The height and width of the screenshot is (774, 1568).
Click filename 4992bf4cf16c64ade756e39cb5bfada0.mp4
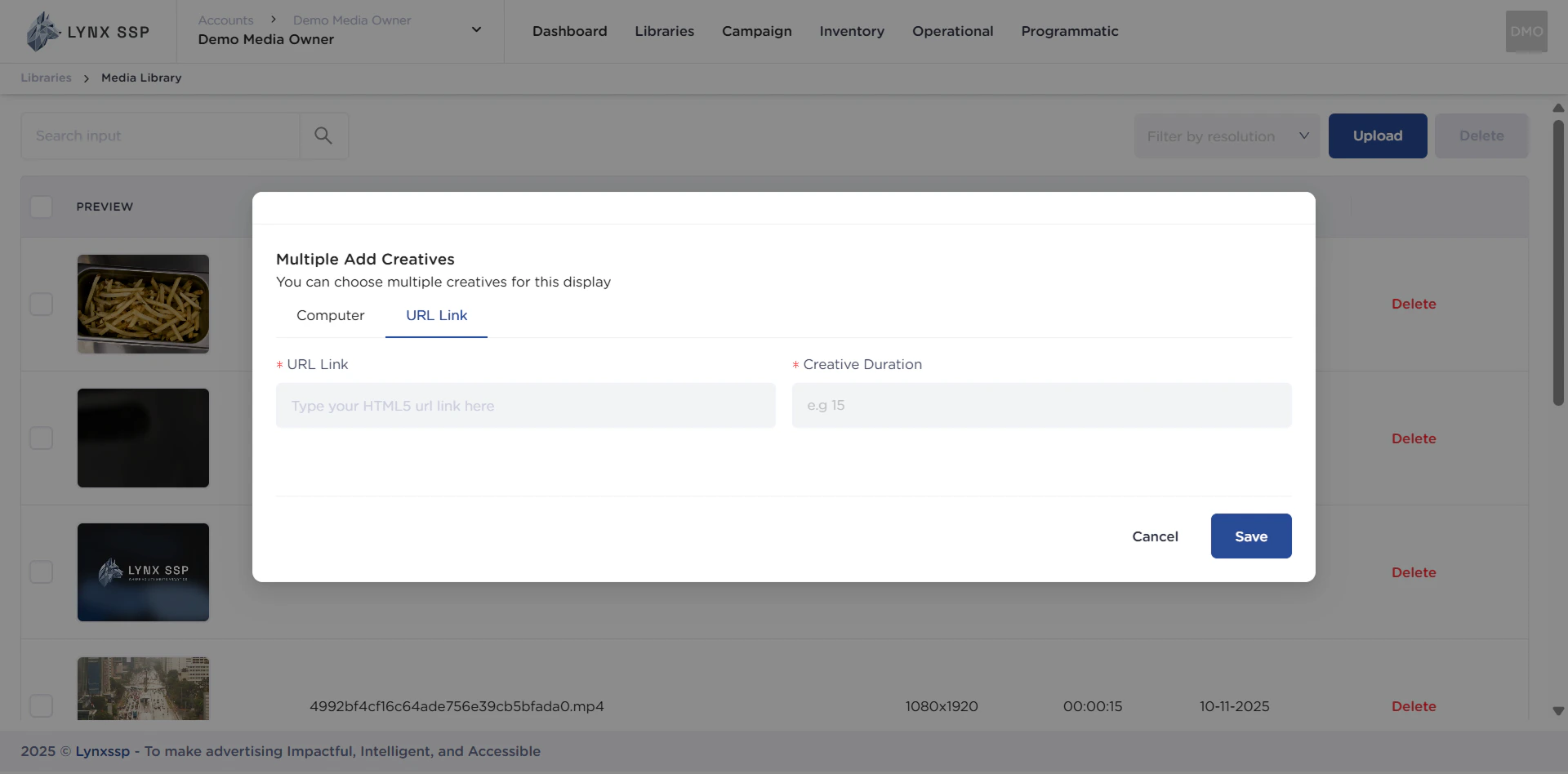click(457, 706)
